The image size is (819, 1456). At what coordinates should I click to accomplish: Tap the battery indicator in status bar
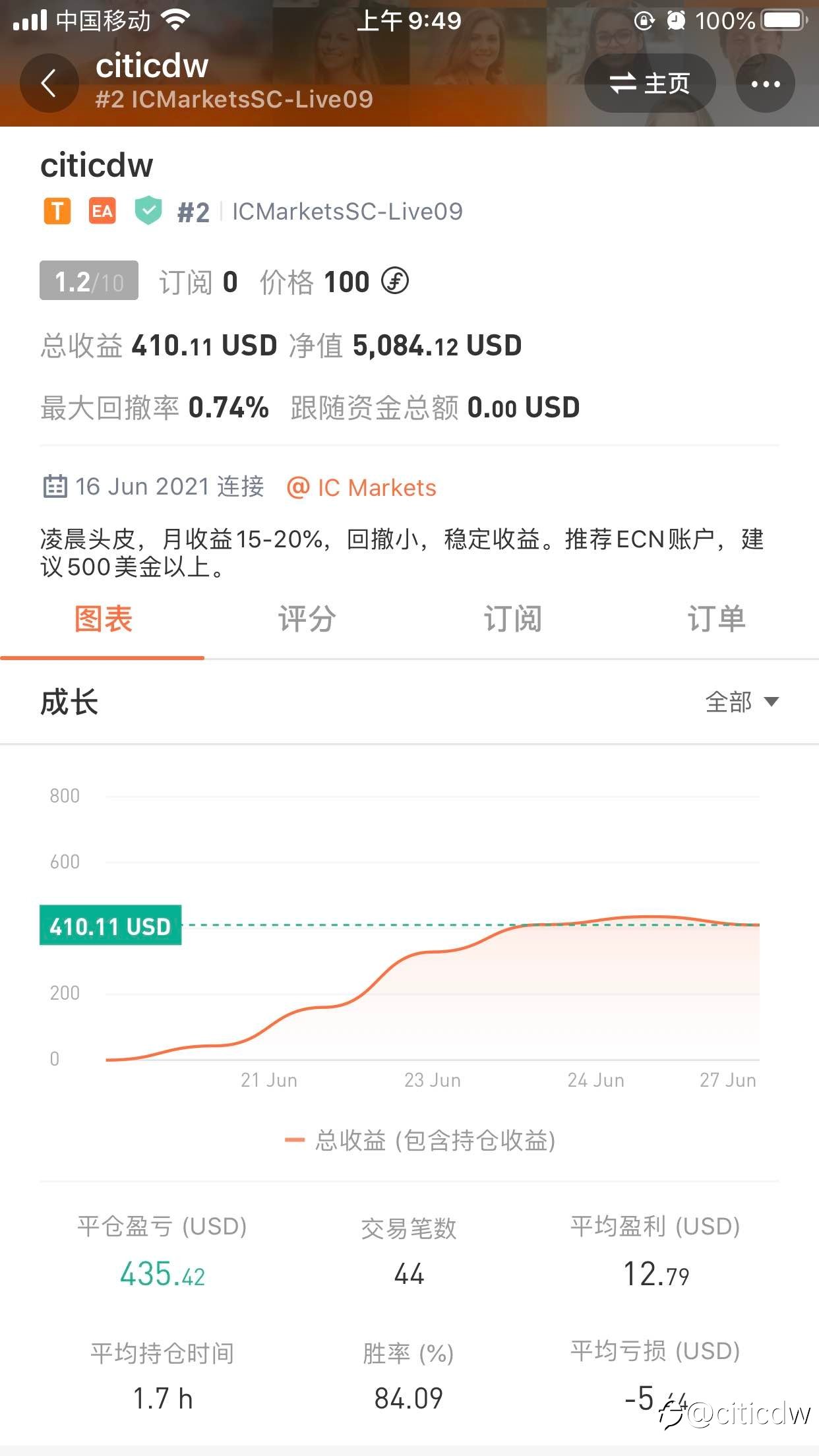783,20
